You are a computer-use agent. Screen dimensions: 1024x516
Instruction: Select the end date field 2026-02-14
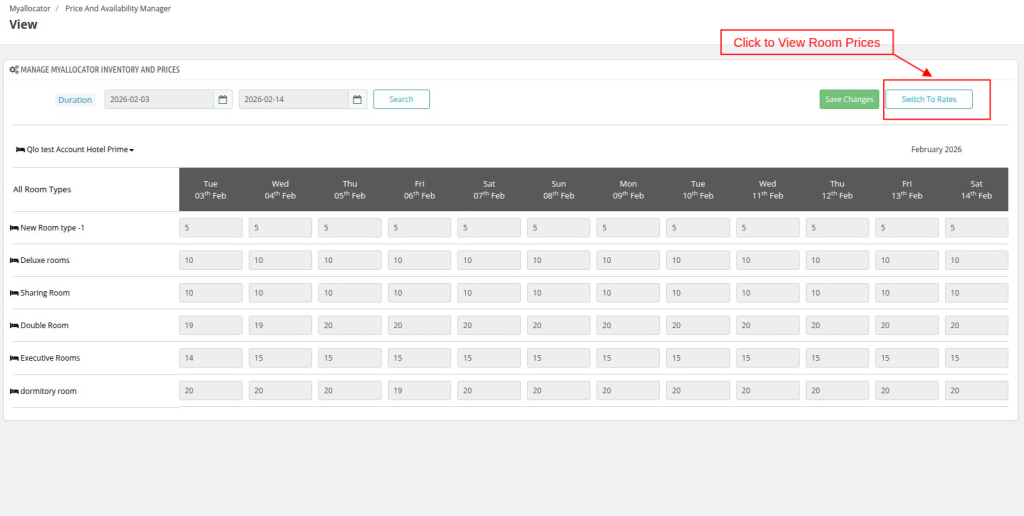click(x=294, y=99)
